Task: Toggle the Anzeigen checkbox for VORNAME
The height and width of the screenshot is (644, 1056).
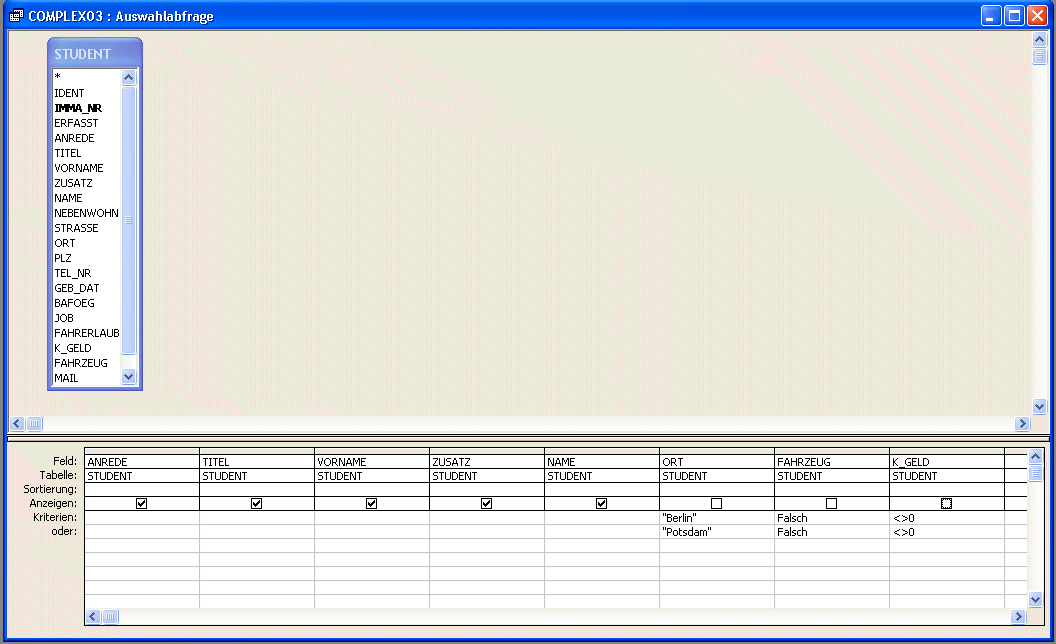Action: pos(372,503)
